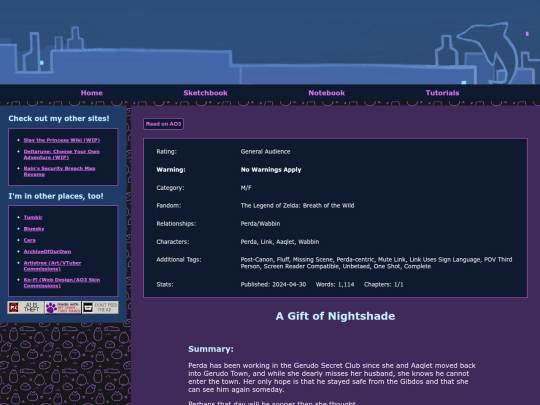Go to the Sketchbook section
This screenshot has width=540, height=405.
point(205,93)
